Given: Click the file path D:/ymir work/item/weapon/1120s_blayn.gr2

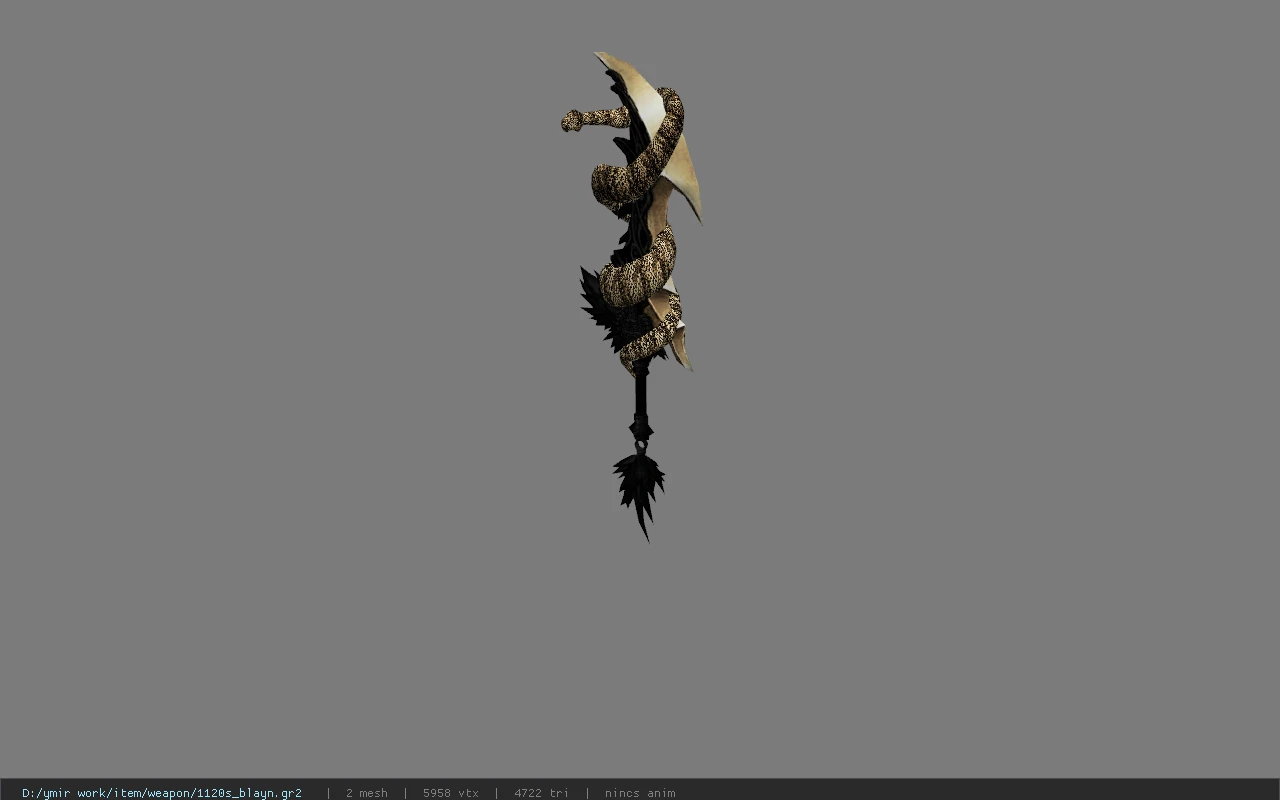Looking at the screenshot, I should tap(162, 793).
